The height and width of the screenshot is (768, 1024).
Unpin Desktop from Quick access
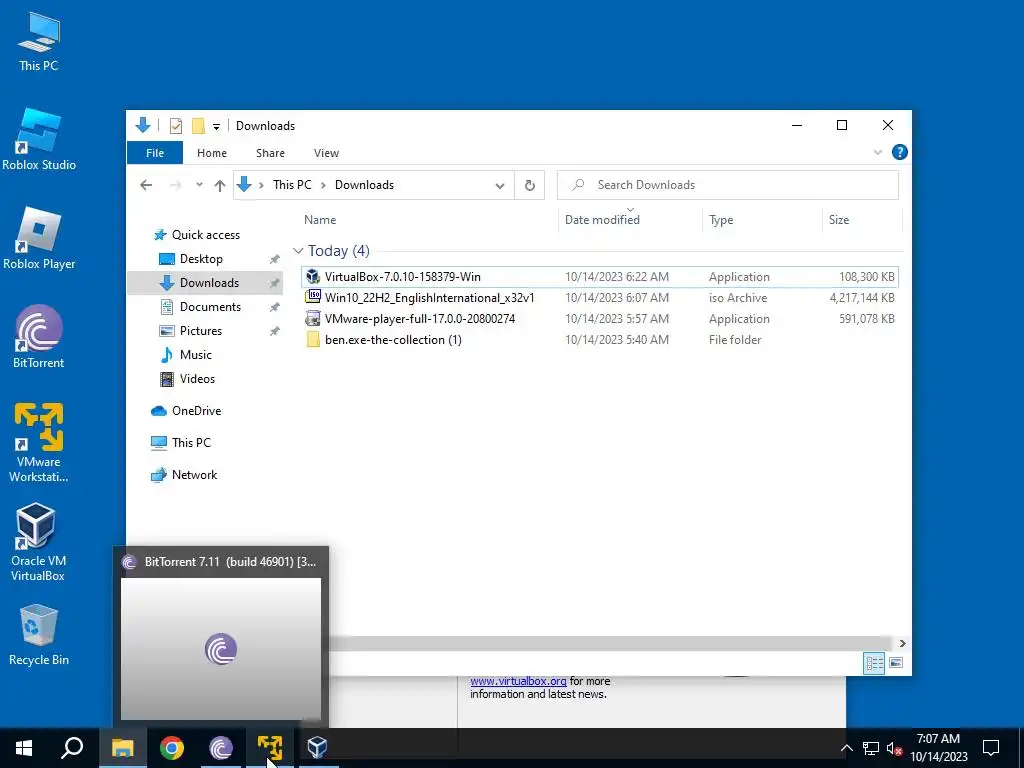(x=275, y=259)
